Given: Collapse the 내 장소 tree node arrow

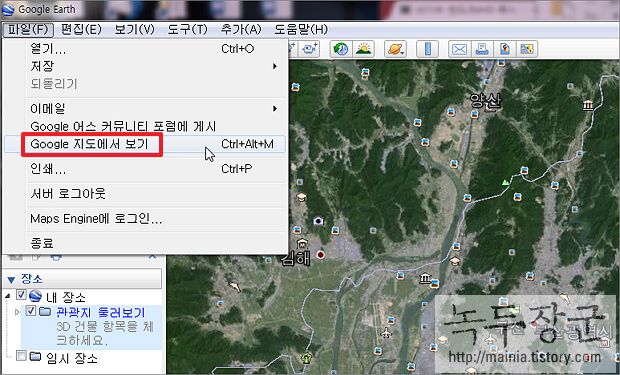Looking at the screenshot, I should coord(8,296).
